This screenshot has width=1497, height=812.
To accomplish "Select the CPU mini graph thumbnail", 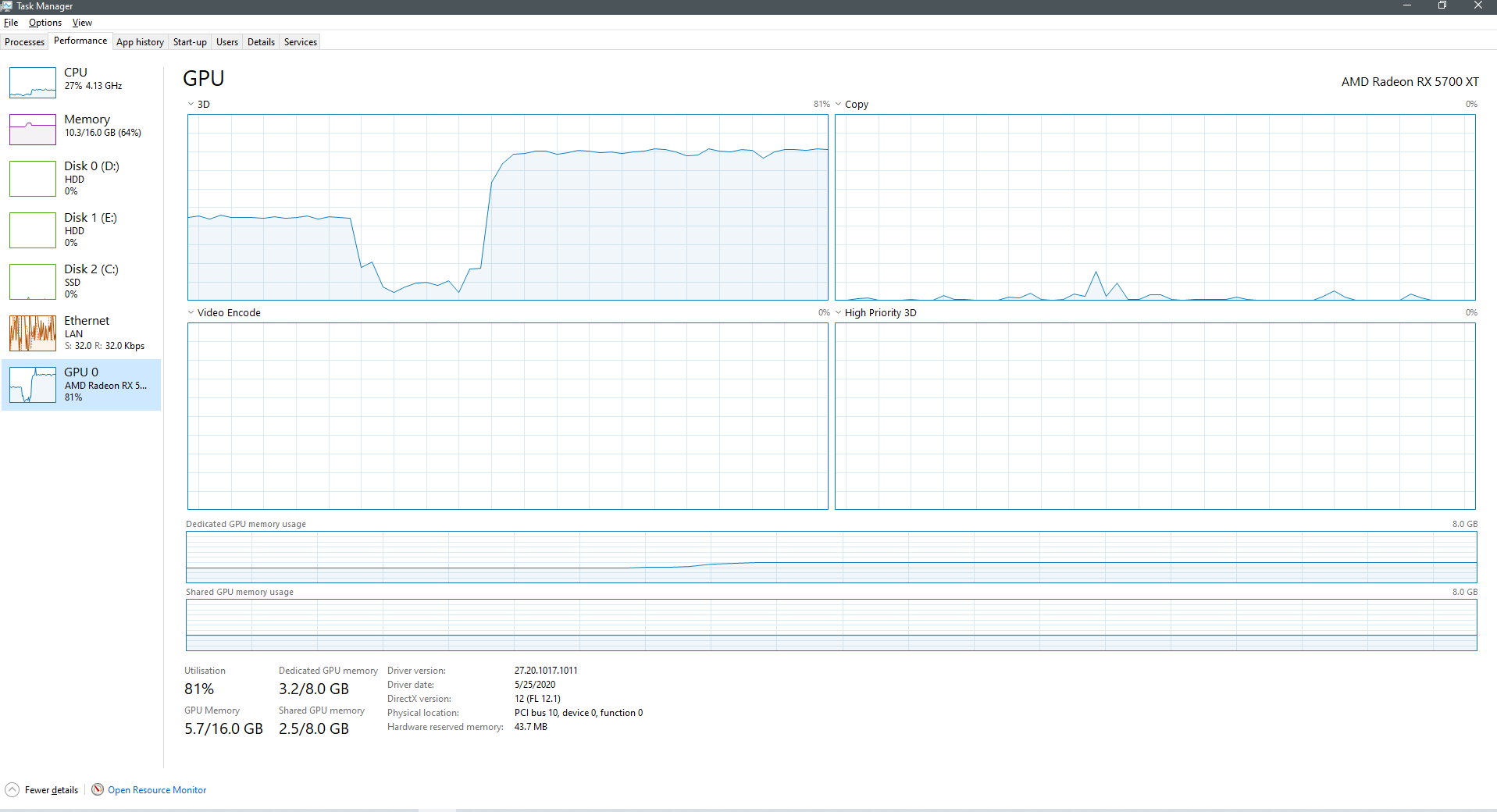I will pos(33,83).
